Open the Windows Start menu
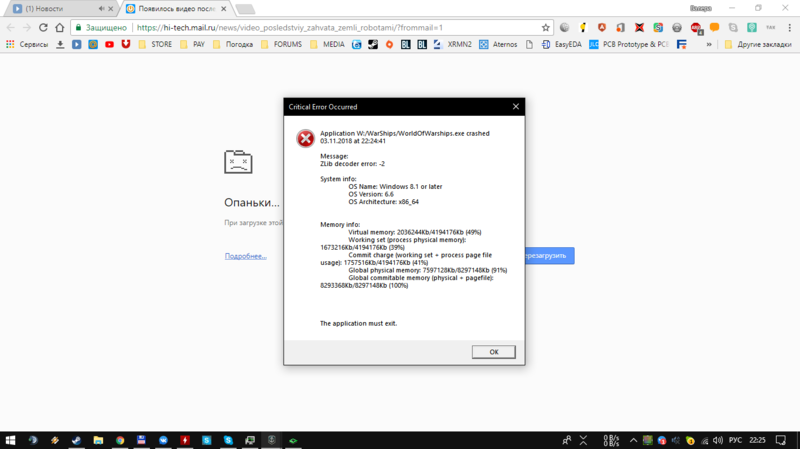Viewport: 800px width, 449px height. click(10, 440)
